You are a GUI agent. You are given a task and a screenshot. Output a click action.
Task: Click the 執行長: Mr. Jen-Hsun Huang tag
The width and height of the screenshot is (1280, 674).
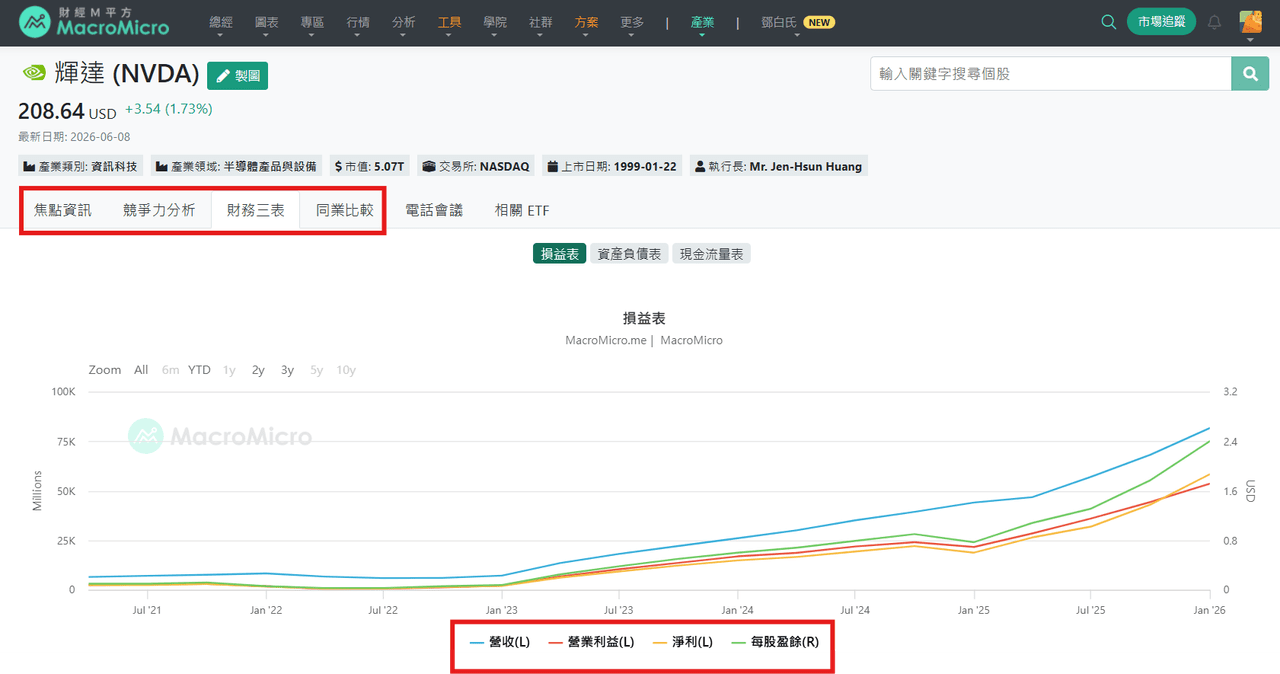[778, 166]
